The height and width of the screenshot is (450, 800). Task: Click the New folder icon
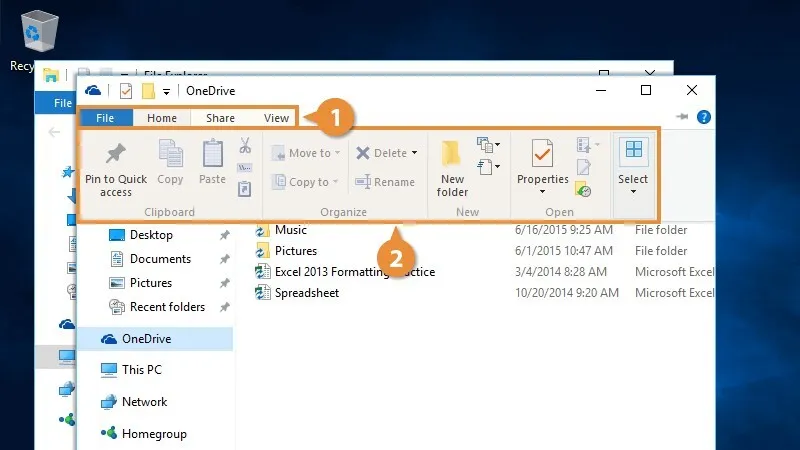451,154
